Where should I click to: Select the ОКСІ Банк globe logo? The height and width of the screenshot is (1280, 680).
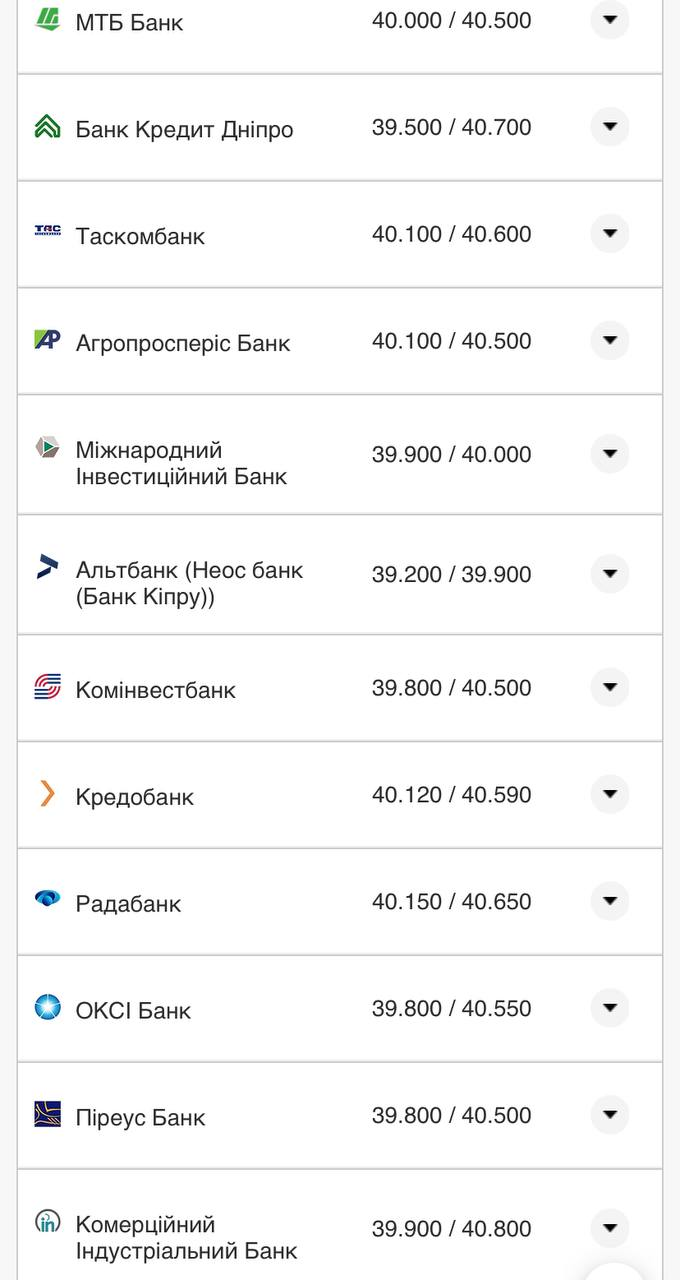point(47,1007)
